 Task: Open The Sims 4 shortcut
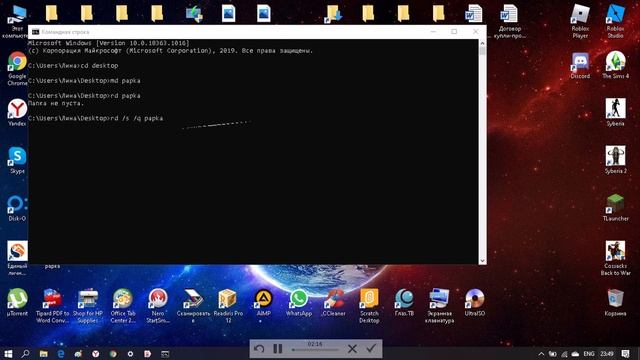click(x=616, y=65)
